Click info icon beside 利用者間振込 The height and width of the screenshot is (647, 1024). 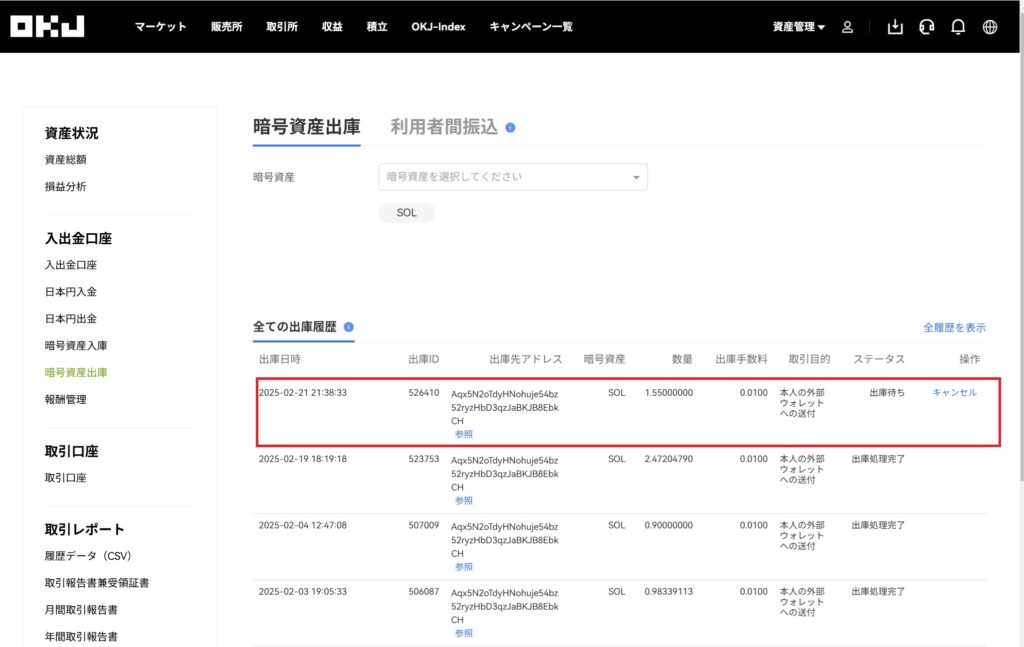click(x=510, y=128)
